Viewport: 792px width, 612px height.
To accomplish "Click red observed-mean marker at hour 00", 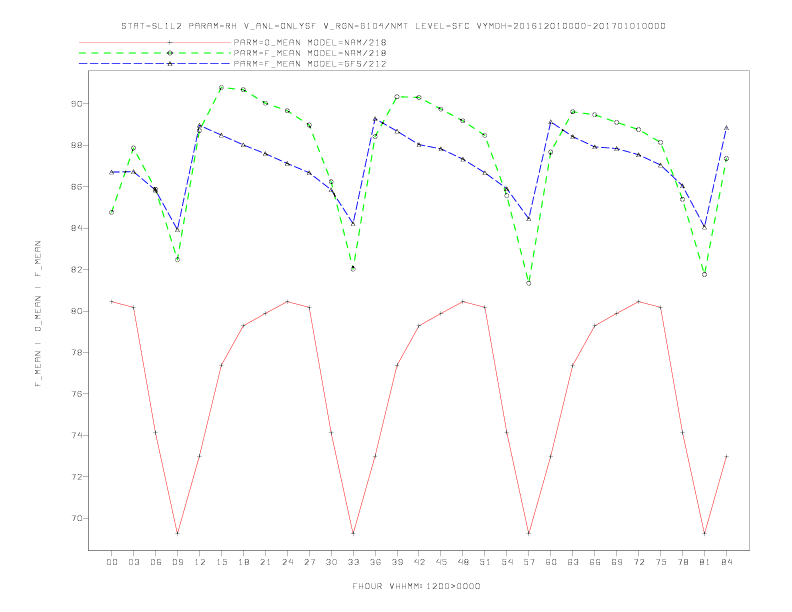I will pyautogui.click(x=112, y=301).
